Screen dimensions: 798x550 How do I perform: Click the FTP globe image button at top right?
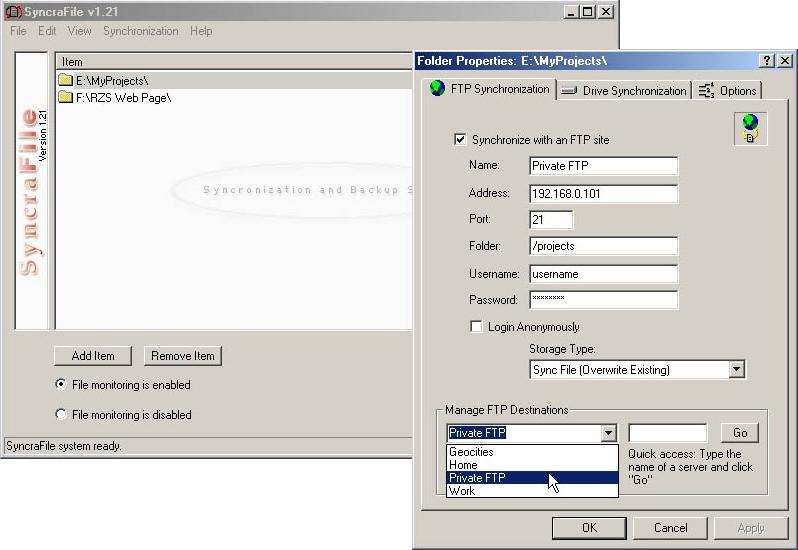pos(750,128)
